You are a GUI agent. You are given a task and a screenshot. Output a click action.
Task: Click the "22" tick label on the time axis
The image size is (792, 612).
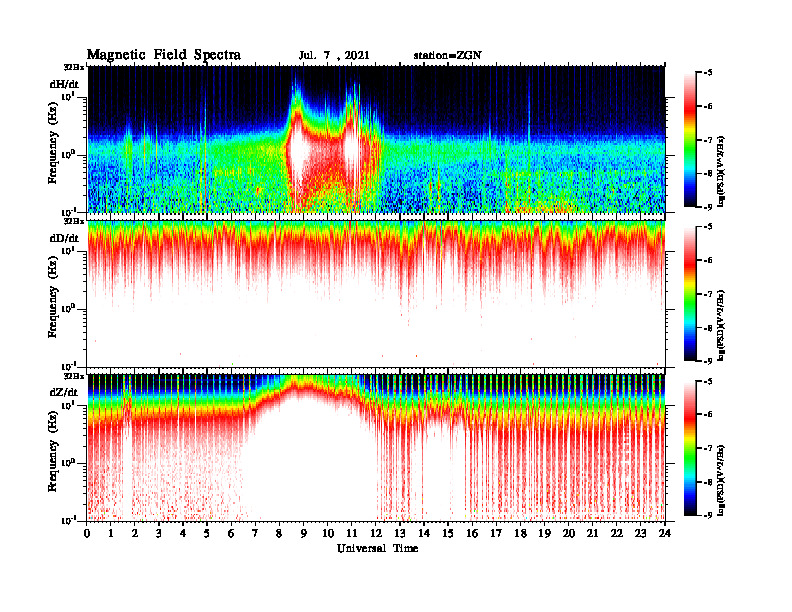[617, 533]
